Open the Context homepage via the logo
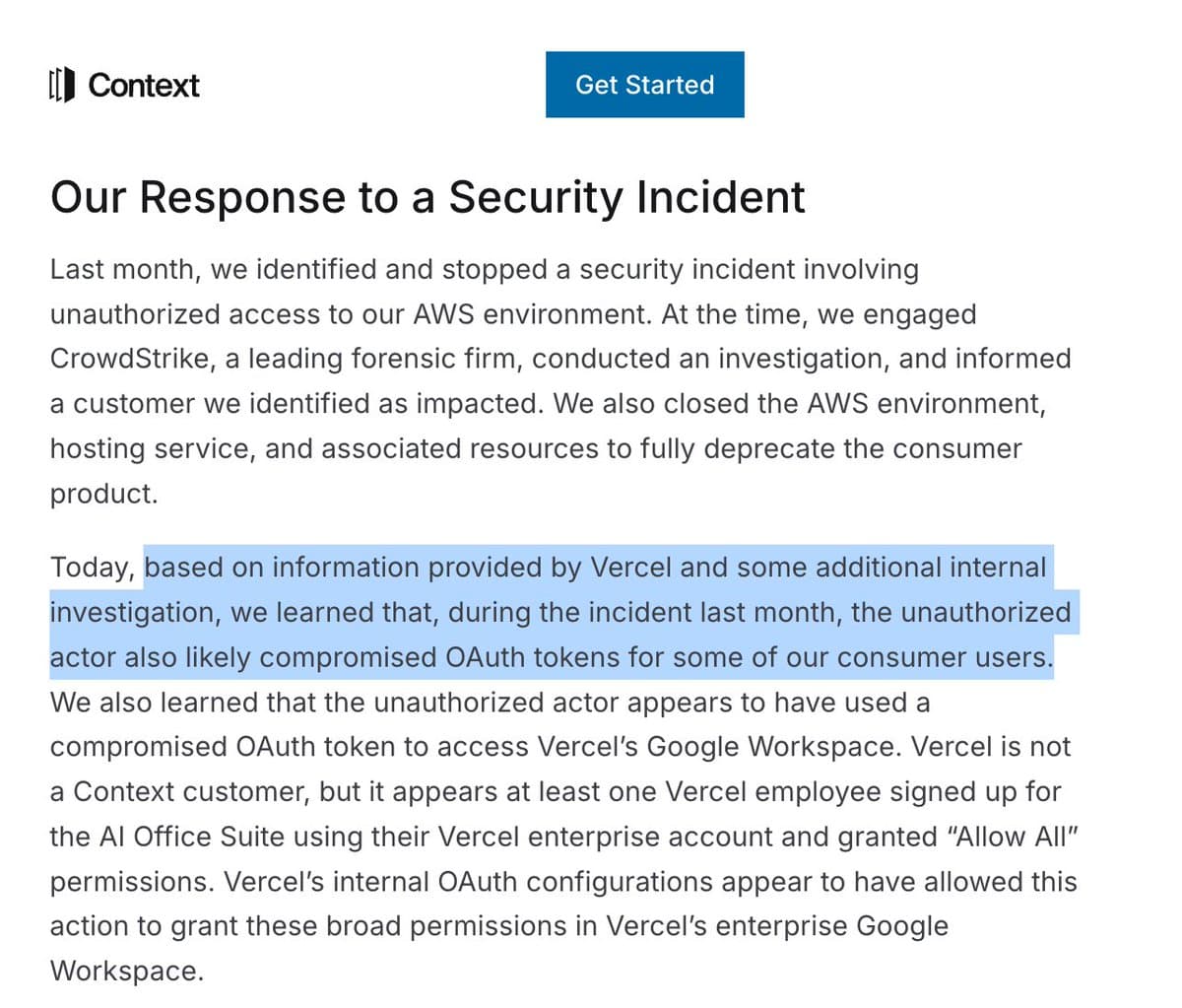The image size is (1182, 1008). 123,86
